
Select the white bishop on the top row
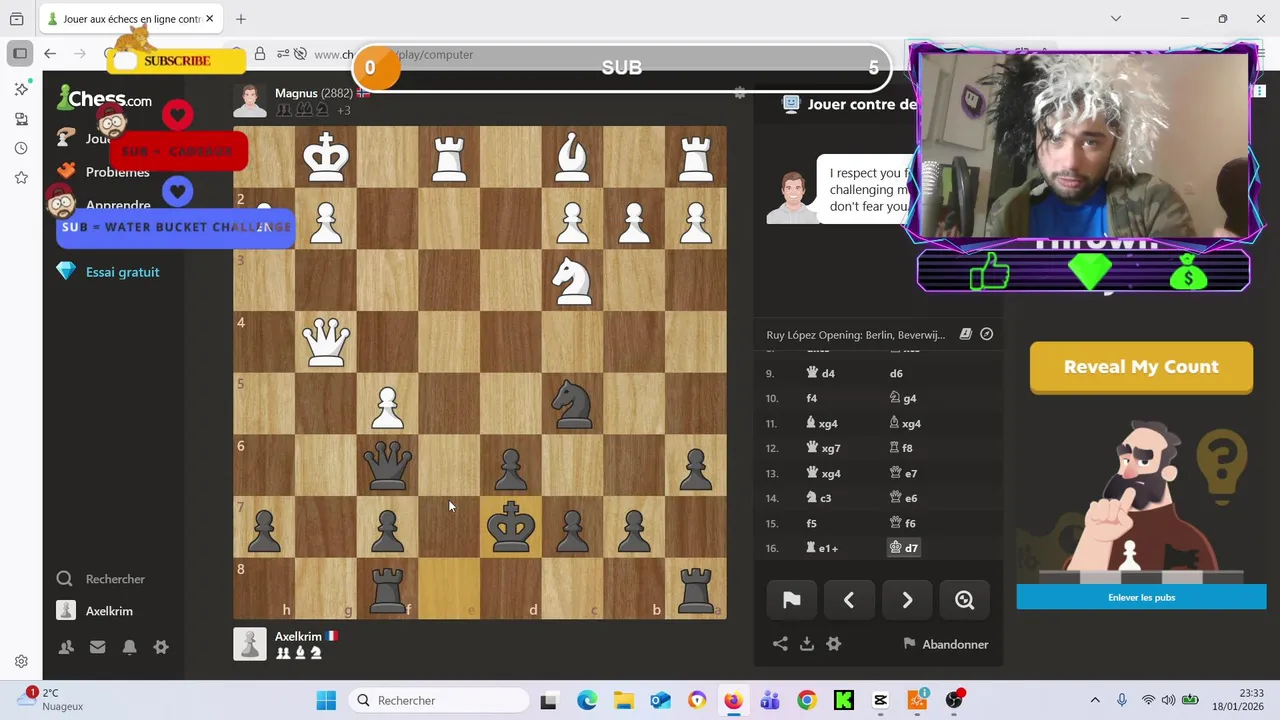(573, 157)
